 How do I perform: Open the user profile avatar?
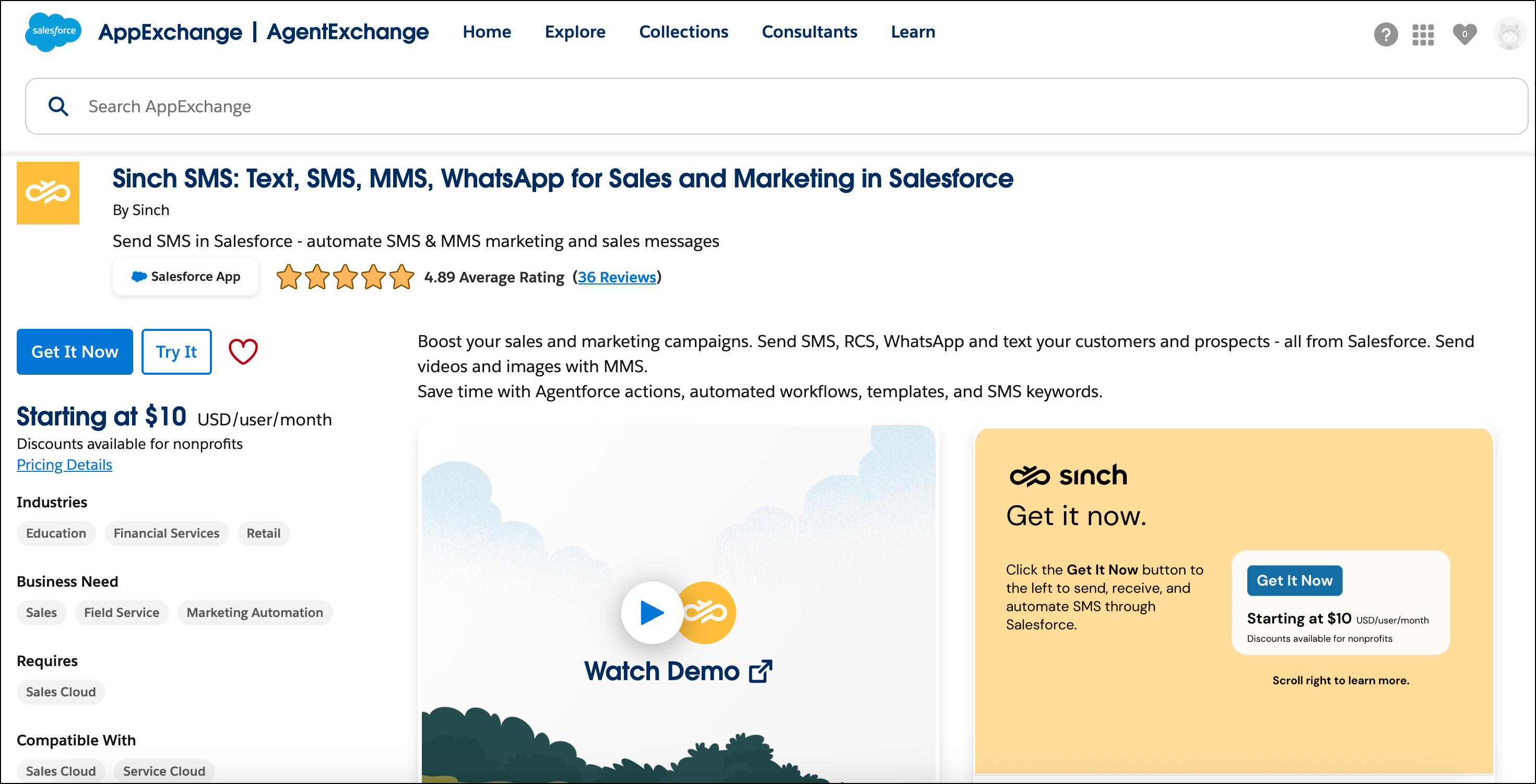tap(1508, 34)
